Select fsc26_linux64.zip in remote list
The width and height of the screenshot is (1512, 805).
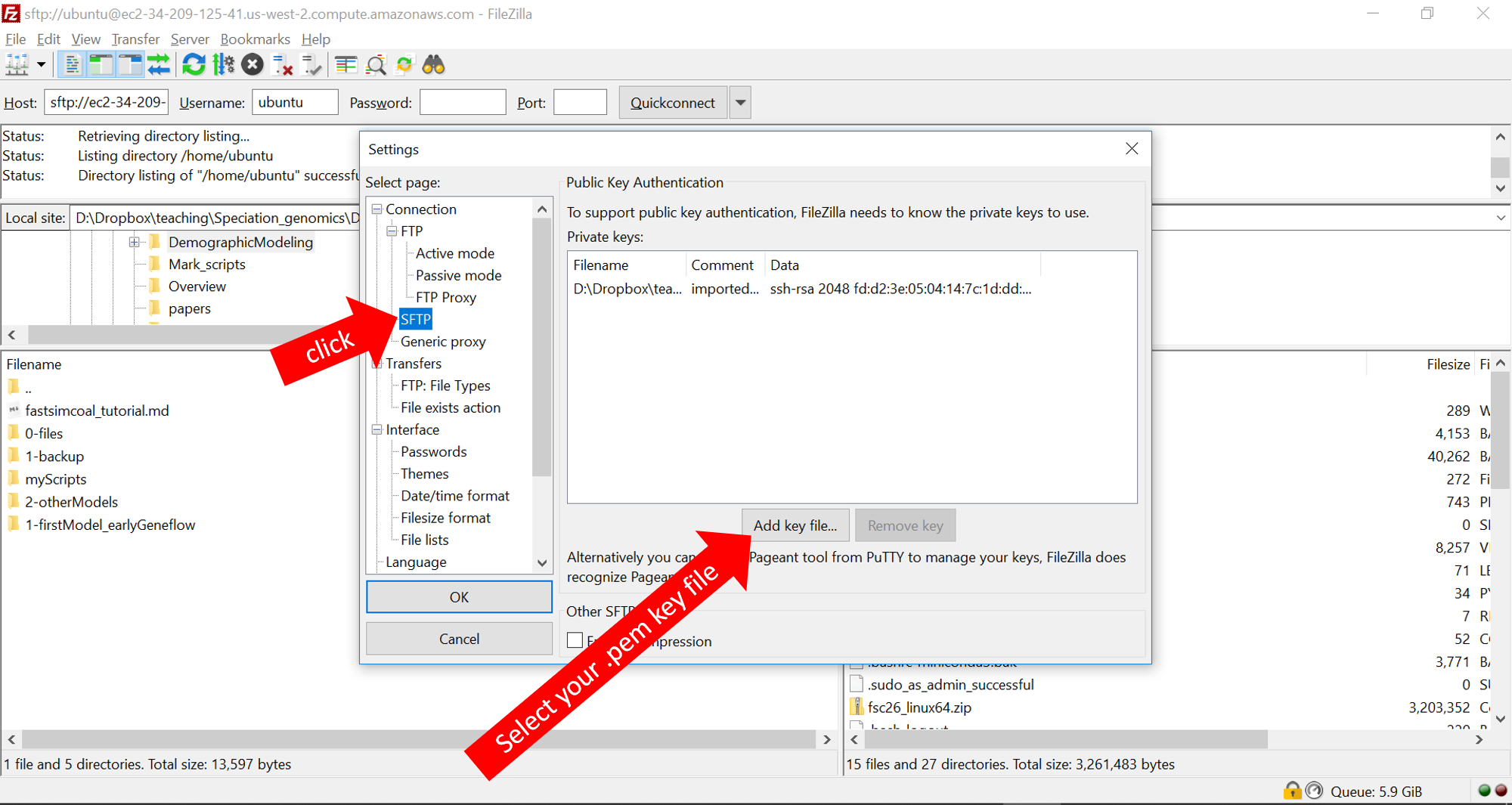[919, 707]
